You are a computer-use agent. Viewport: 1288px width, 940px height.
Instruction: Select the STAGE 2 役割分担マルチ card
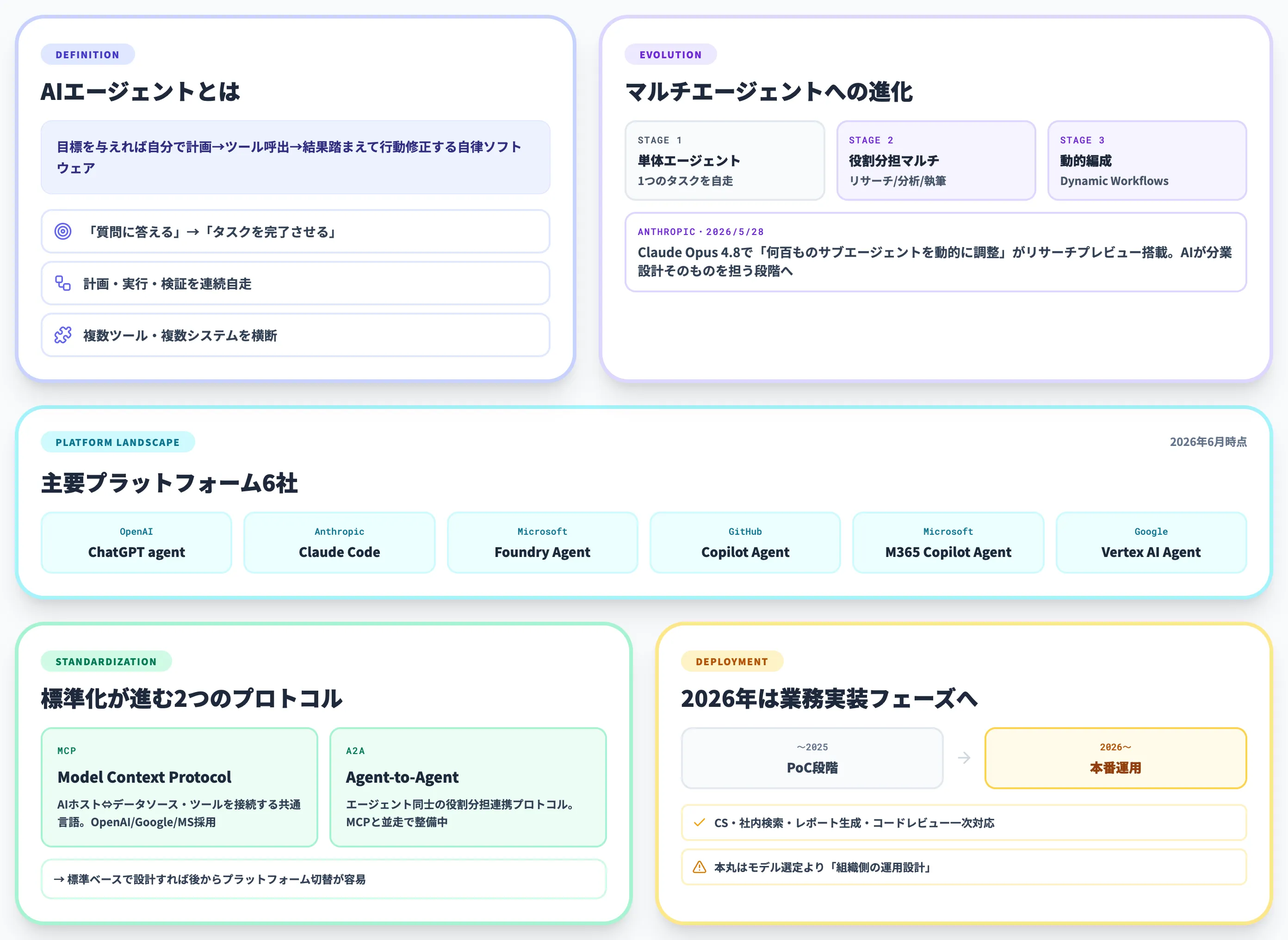(x=936, y=161)
